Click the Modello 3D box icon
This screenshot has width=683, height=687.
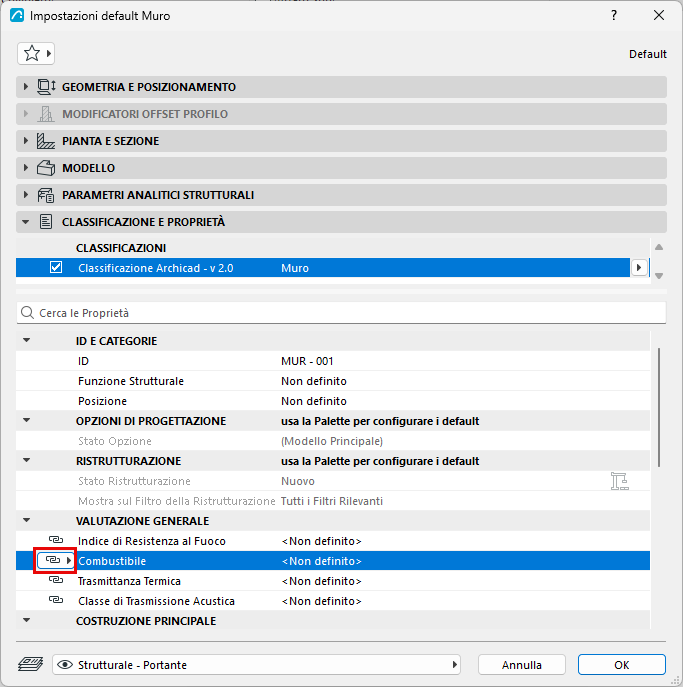coord(46,168)
